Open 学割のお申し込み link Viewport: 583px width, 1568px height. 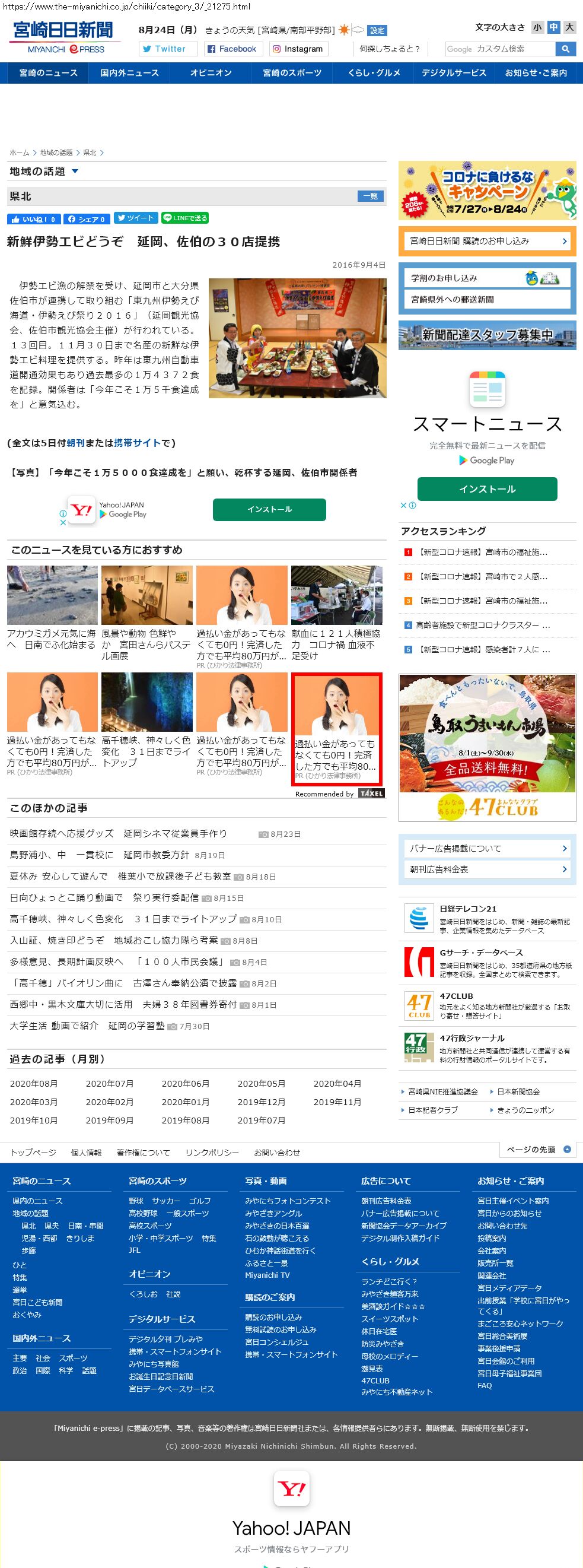(x=488, y=278)
